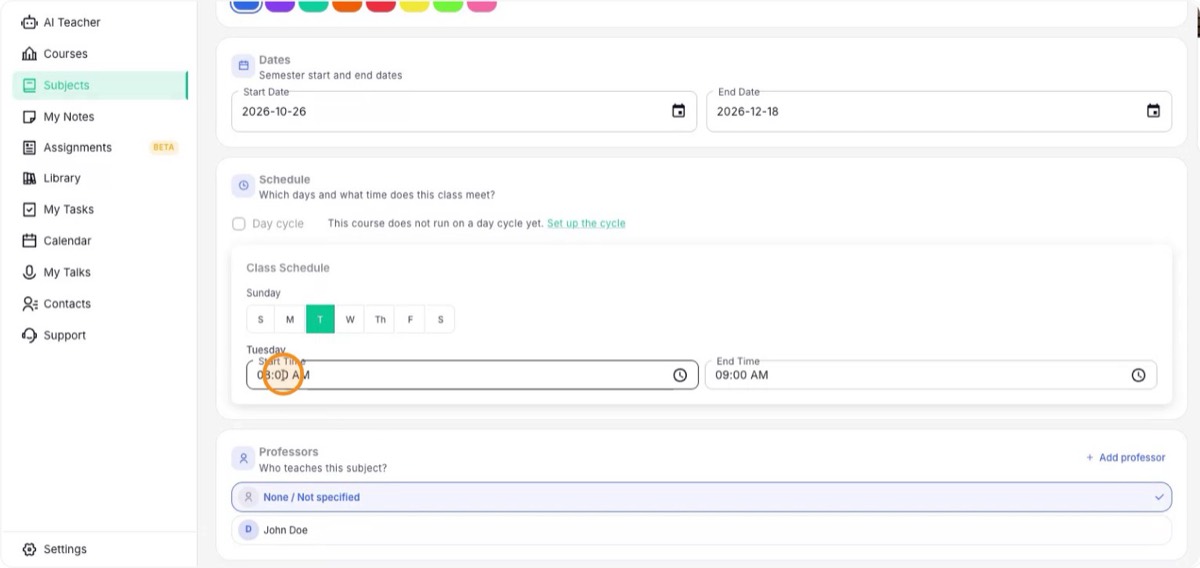Click the Schedule section clock icon
This screenshot has height=568, width=1200.
242,186
